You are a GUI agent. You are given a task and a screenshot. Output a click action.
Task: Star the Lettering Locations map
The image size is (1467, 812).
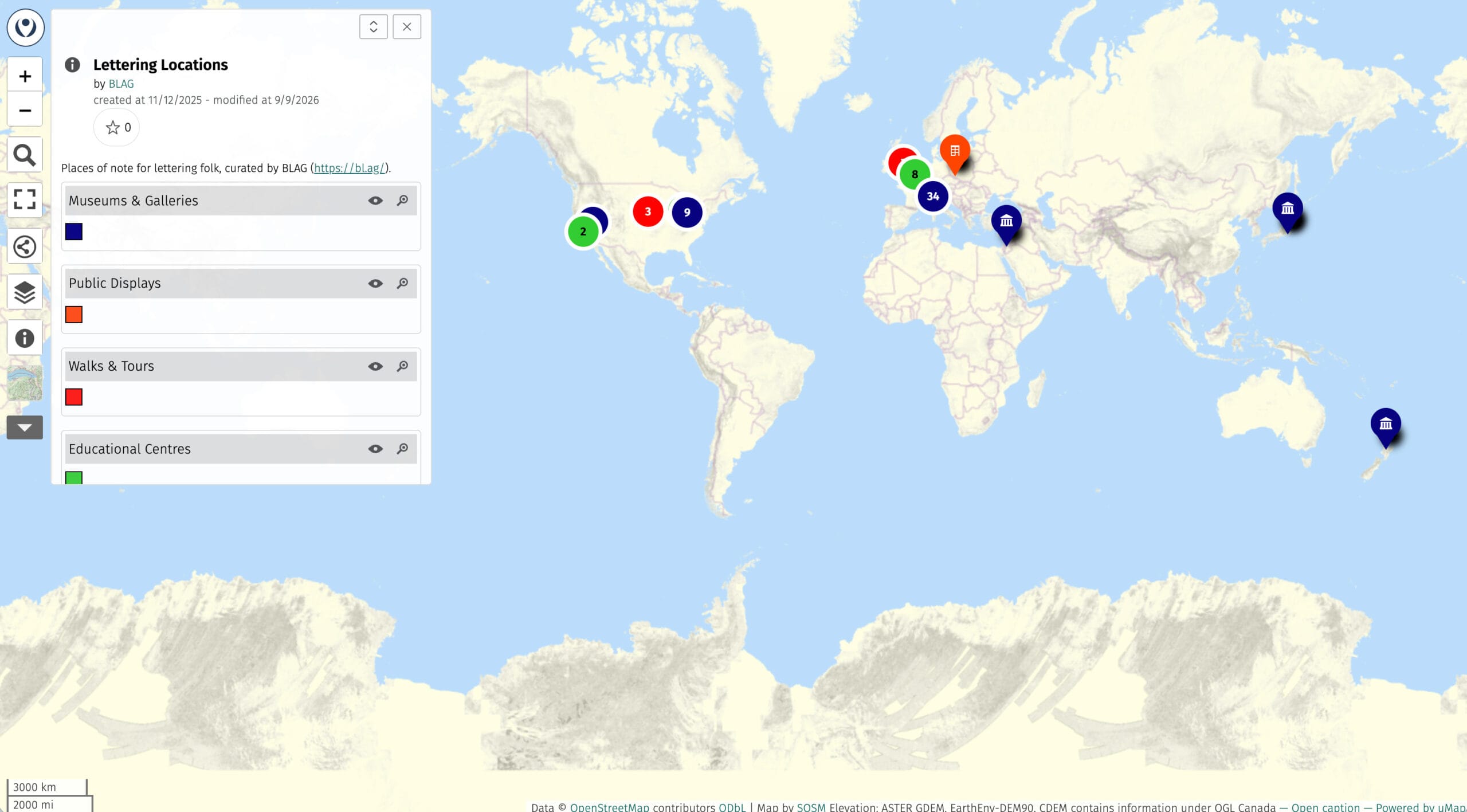click(117, 127)
